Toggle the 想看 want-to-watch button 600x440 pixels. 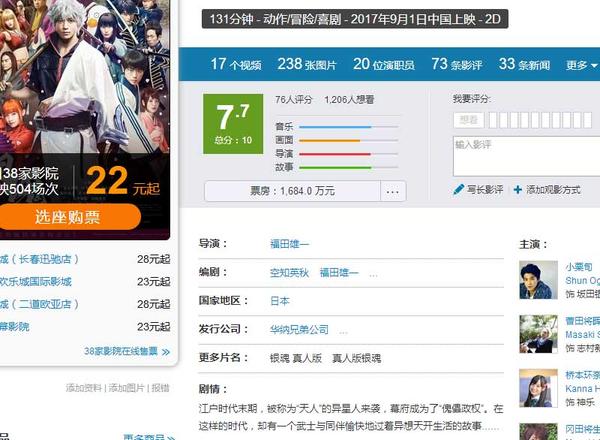[469, 120]
